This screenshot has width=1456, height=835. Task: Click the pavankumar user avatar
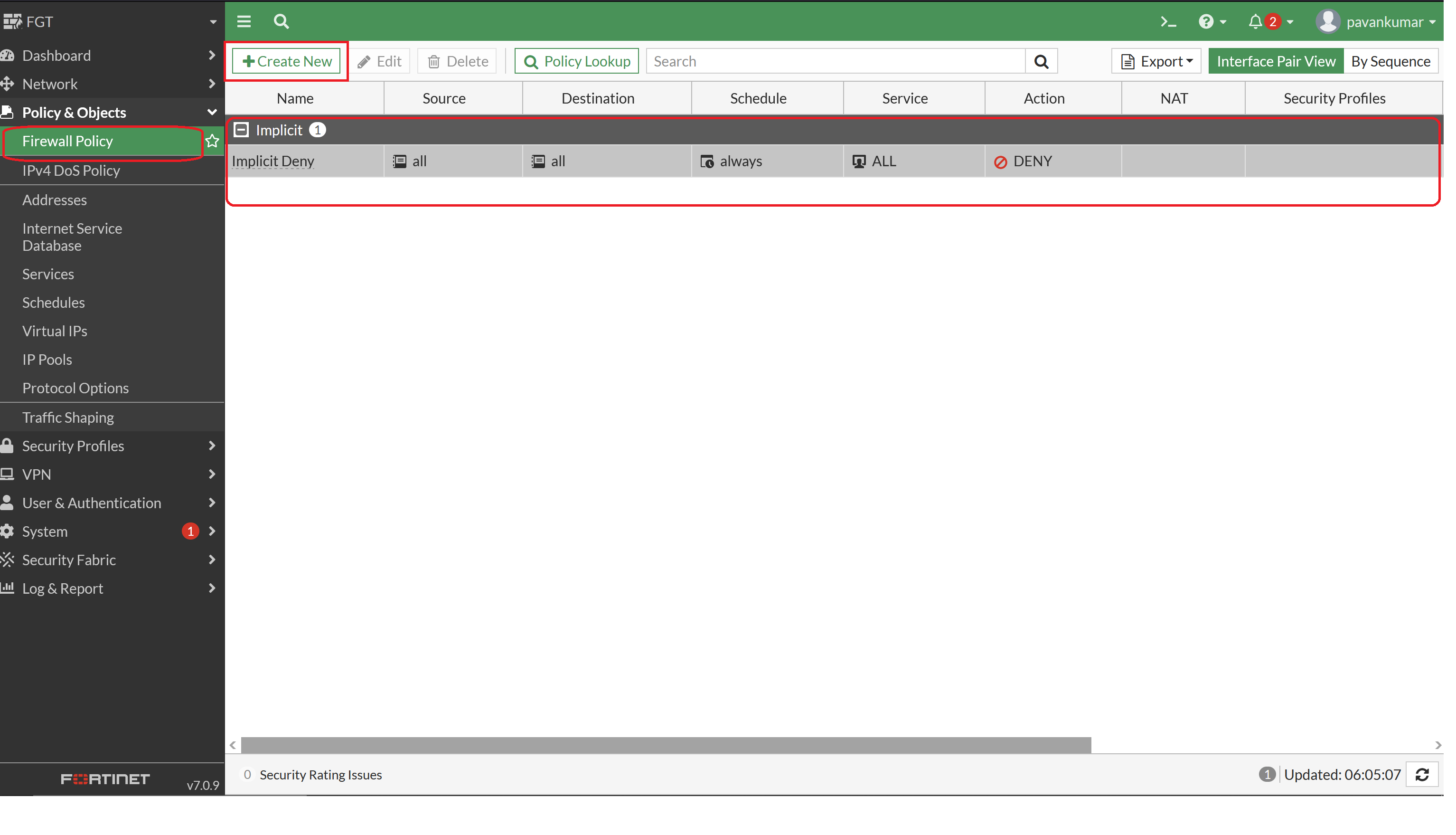coord(1329,21)
